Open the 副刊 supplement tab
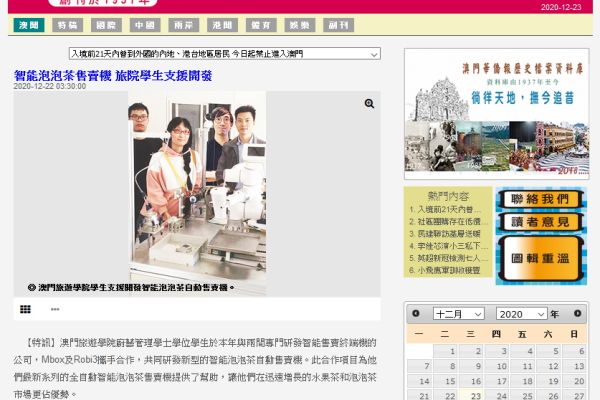This screenshot has width=600, height=400. pos(338,25)
